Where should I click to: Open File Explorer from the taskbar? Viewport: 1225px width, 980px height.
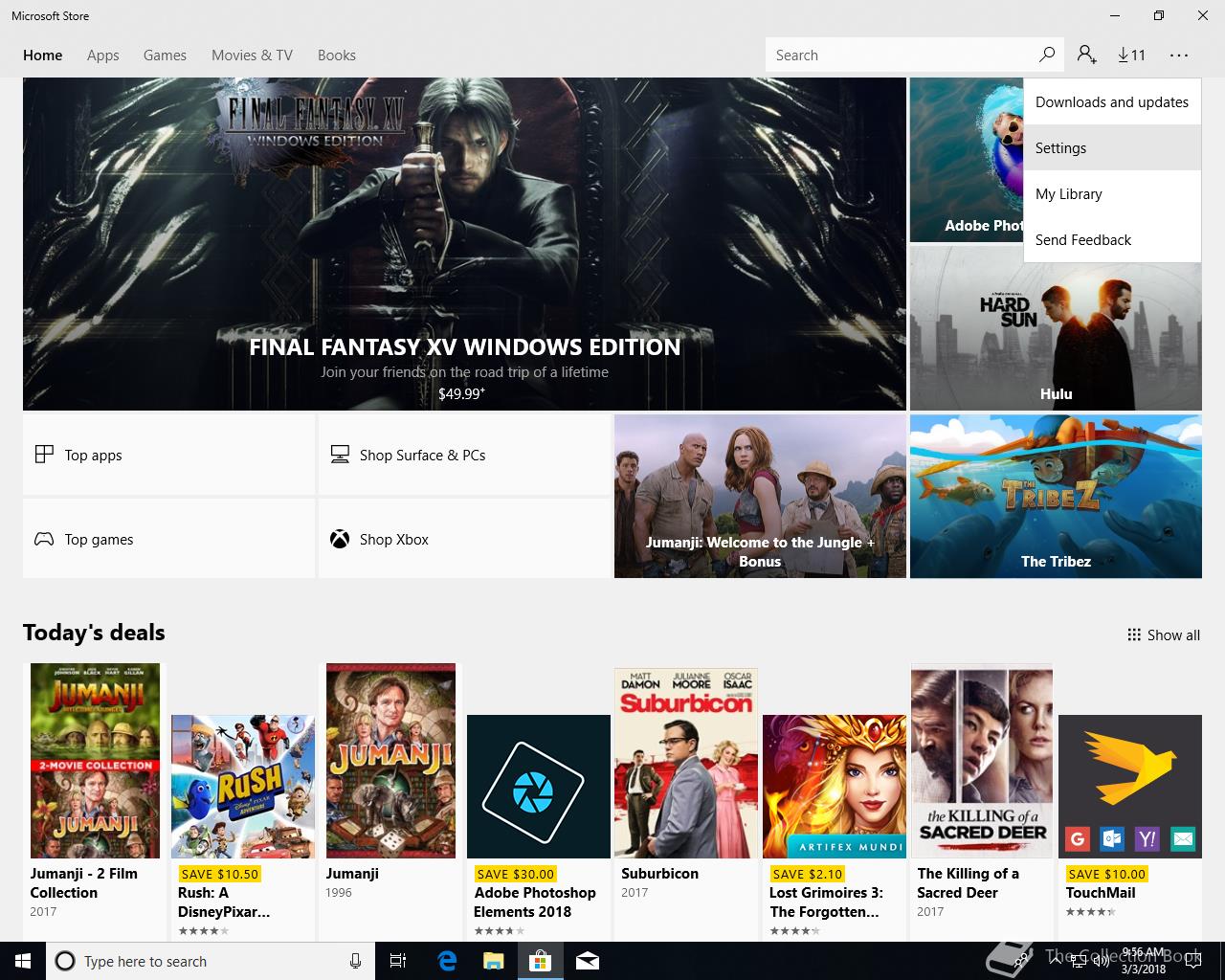coord(494,961)
